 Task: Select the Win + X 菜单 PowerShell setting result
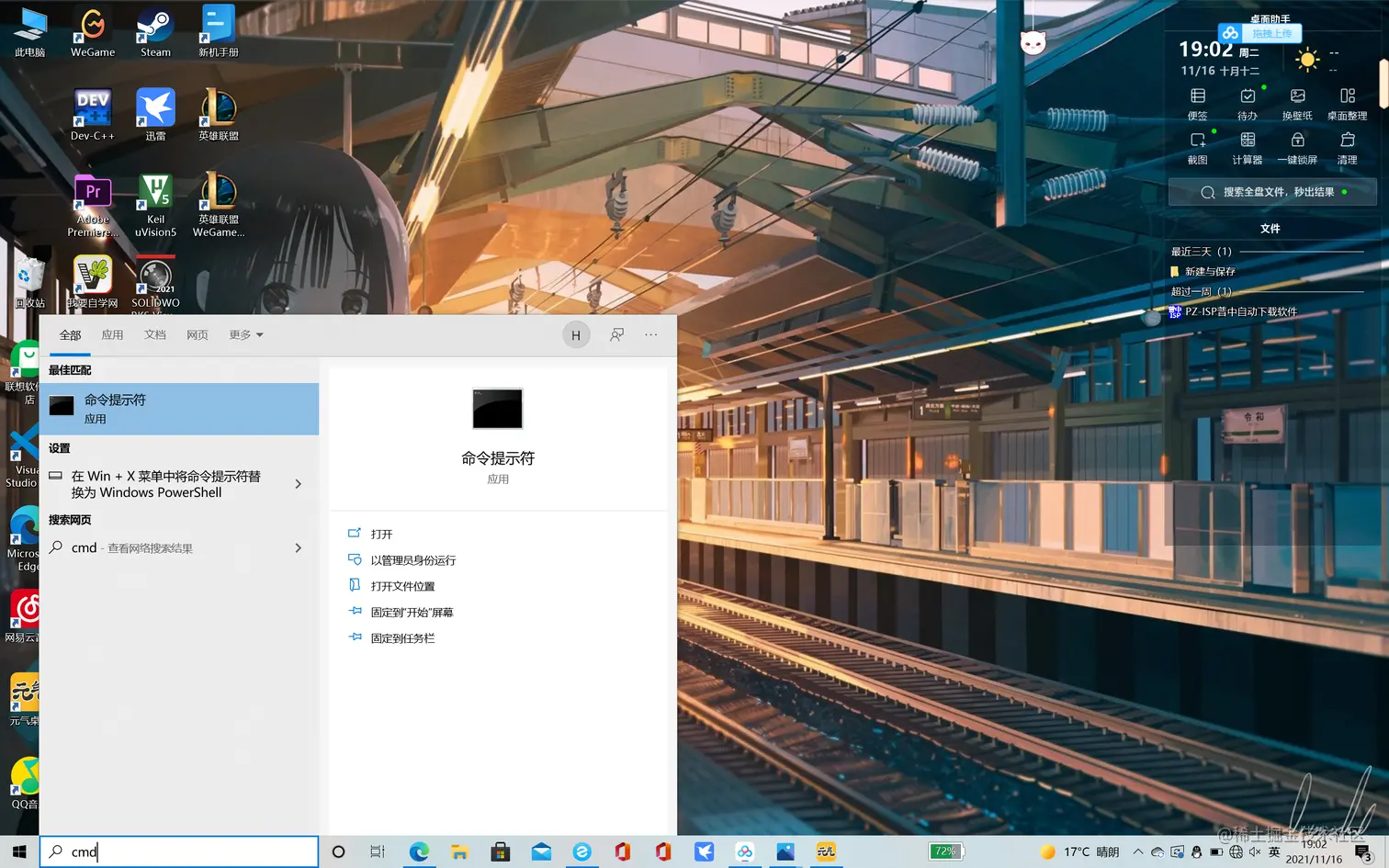[x=179, y=484]
